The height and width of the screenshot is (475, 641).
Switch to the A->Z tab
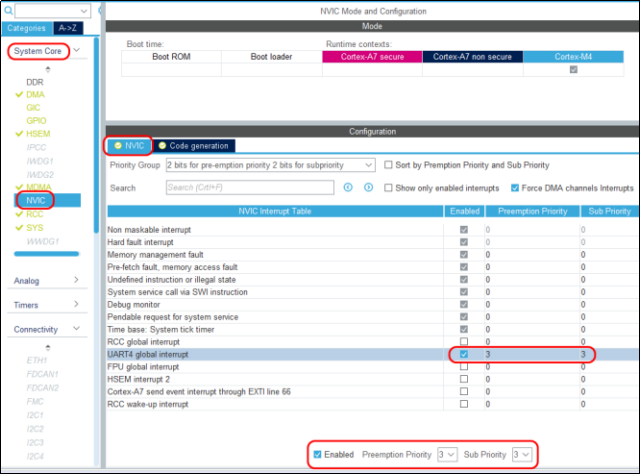coord(68,28)
